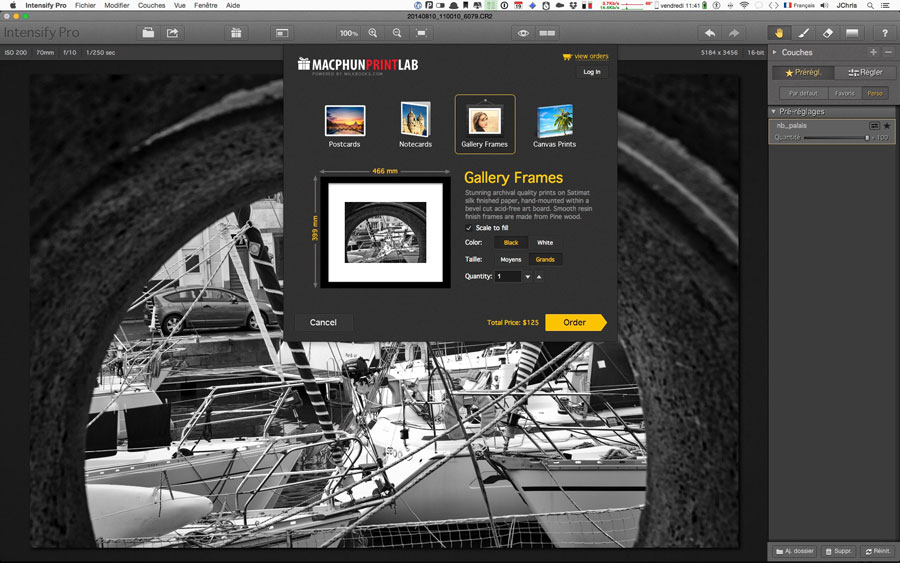Click the Réinit. button
The width and height of the screenshot is (900, 563).
(x=878, y=551)
